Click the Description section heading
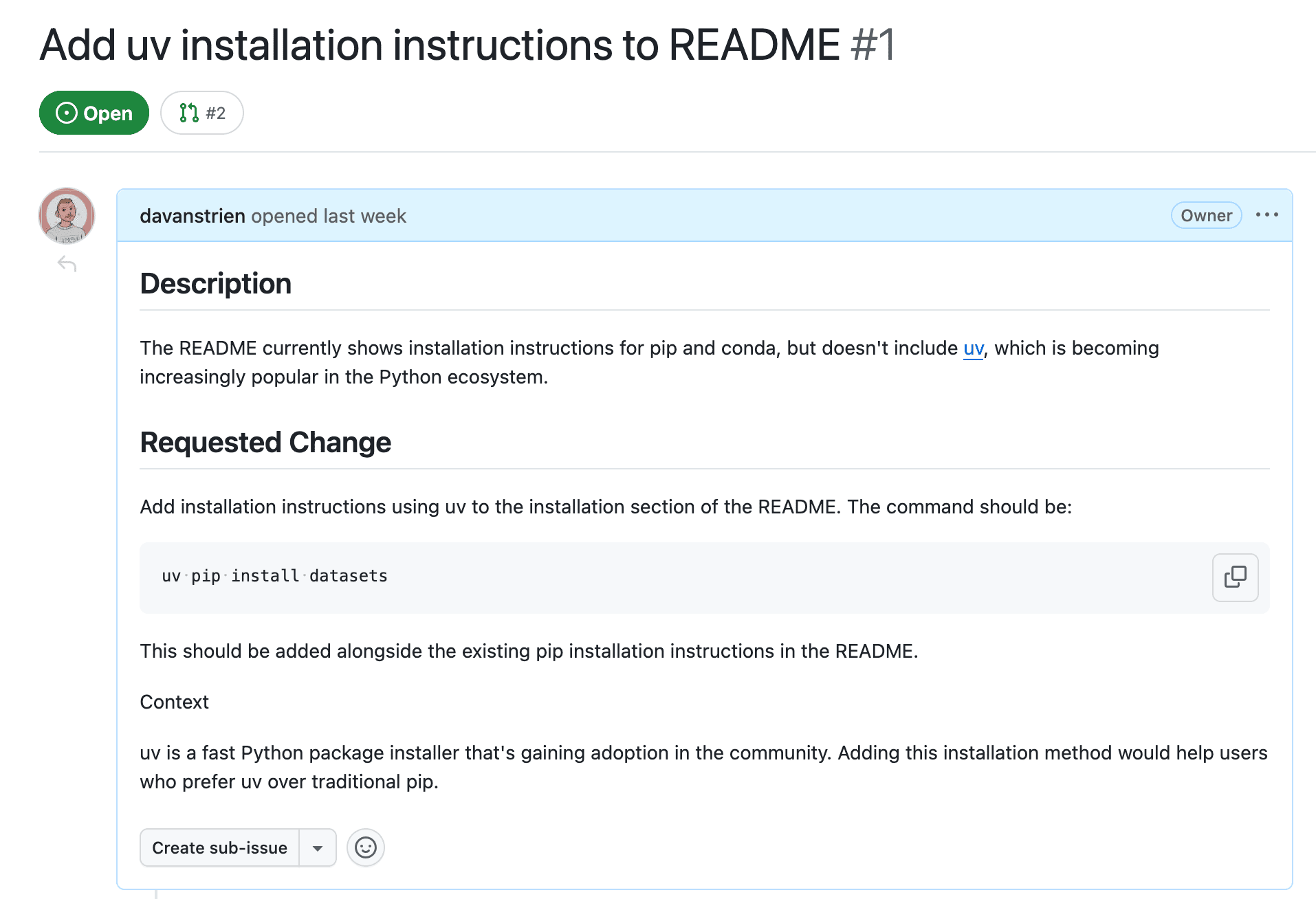Screen dimensions: 1316x899 215,282
